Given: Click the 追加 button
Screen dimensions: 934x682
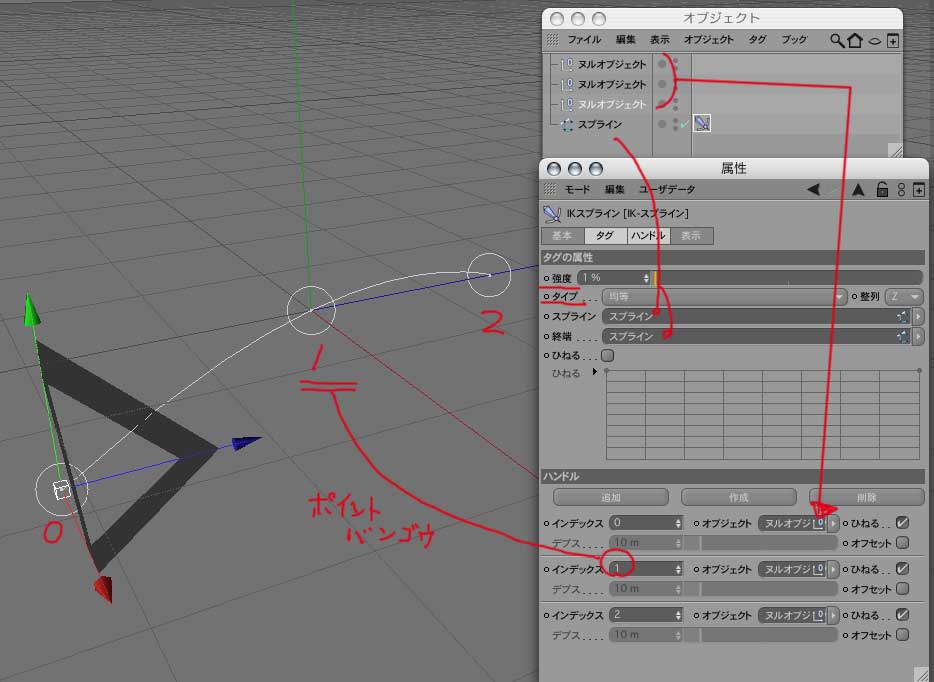Looking at the screenshot, I should 611,497.
